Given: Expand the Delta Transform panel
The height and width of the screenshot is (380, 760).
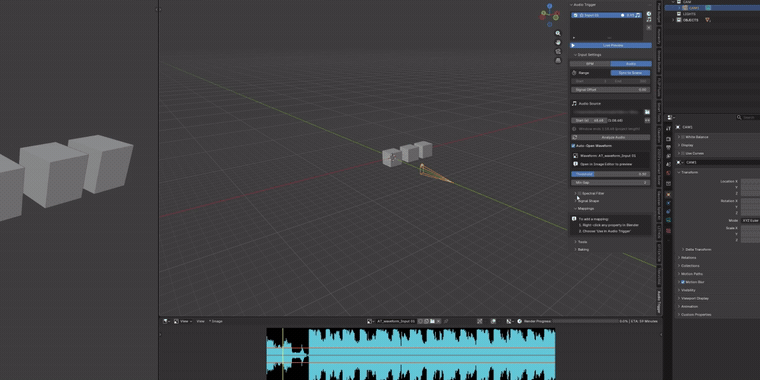Looking at the screenshot, I should point(697,250).
